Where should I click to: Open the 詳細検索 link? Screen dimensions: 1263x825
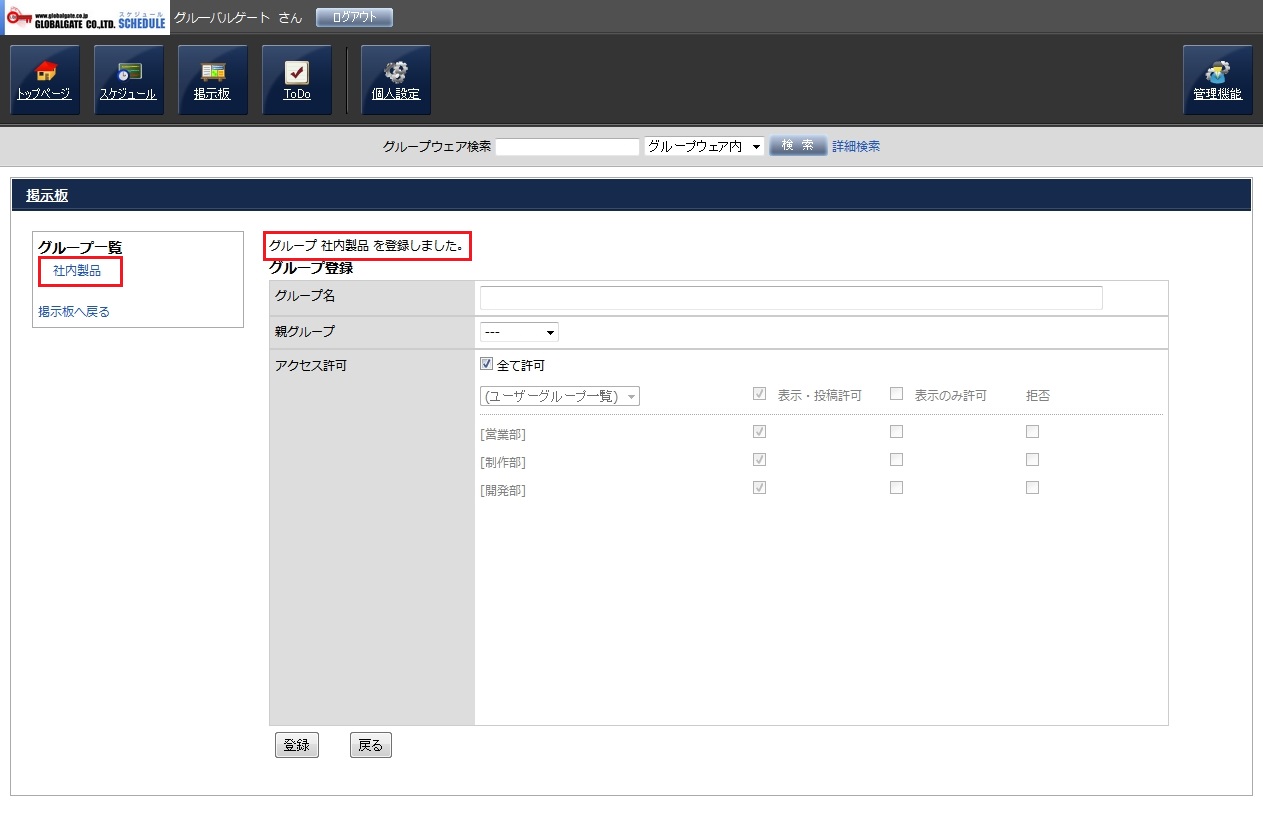point(856,147)
